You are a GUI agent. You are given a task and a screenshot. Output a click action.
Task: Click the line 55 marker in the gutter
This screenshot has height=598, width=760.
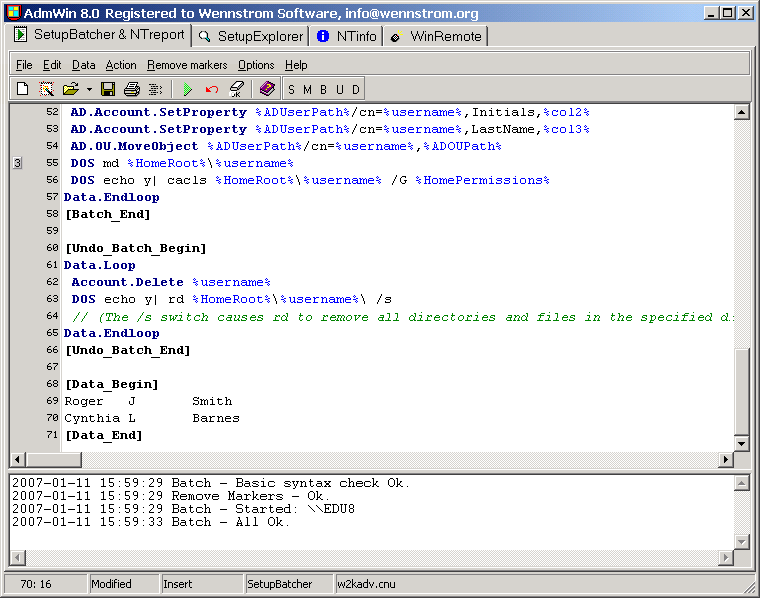(x=17, y=163)
